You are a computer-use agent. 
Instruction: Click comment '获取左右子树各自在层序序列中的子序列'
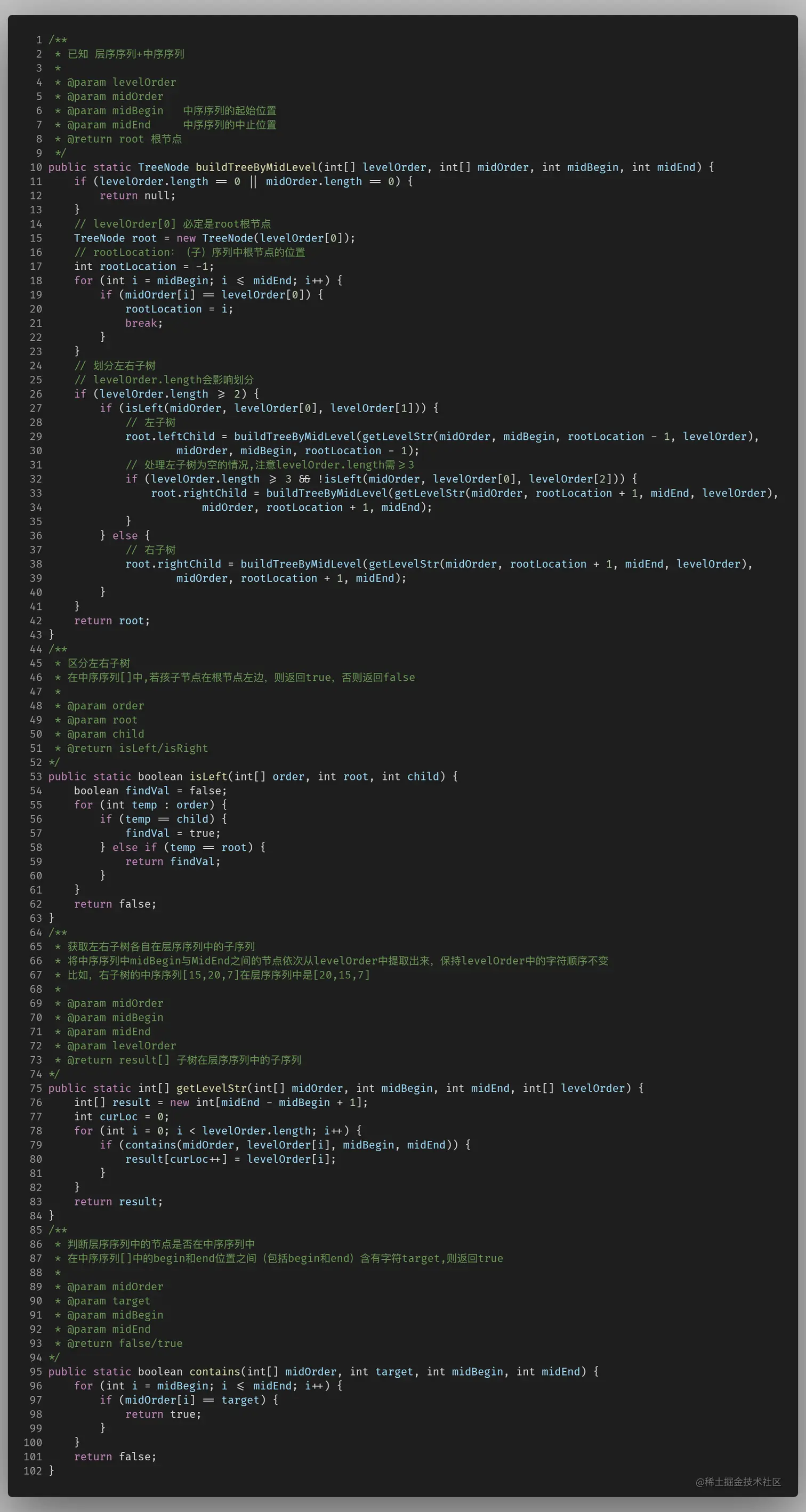tap(161, 947)
